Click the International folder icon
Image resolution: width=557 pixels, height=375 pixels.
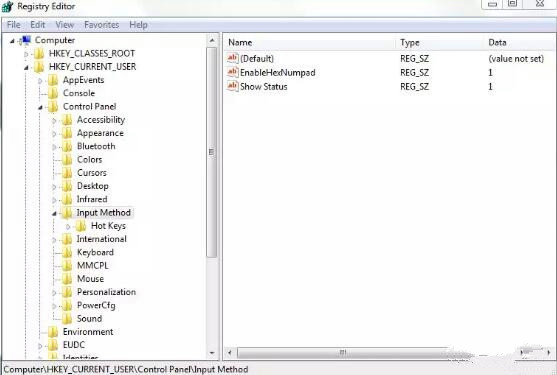[x=67, y=239]
